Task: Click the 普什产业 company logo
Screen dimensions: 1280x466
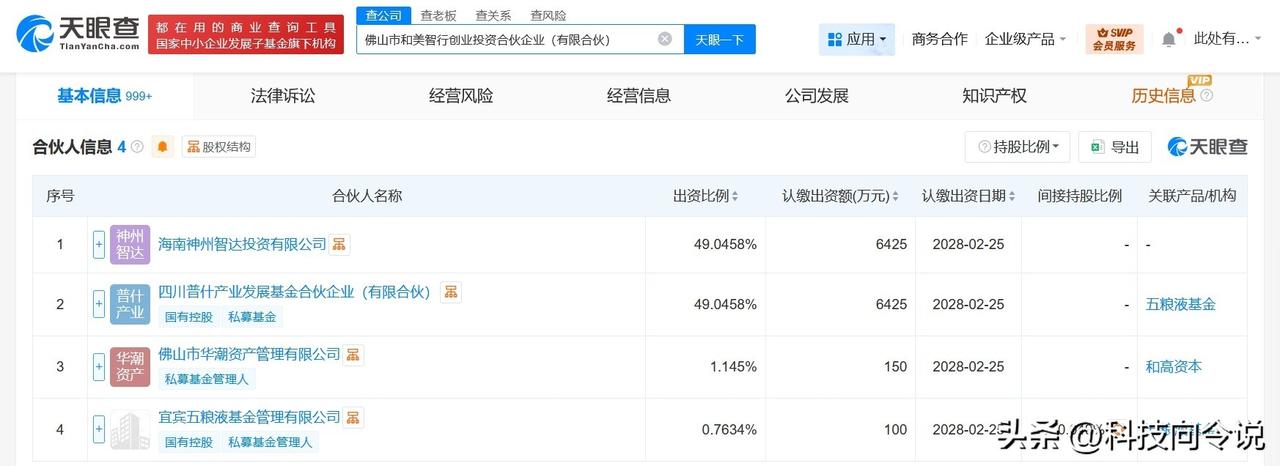Action: (130, 304)
